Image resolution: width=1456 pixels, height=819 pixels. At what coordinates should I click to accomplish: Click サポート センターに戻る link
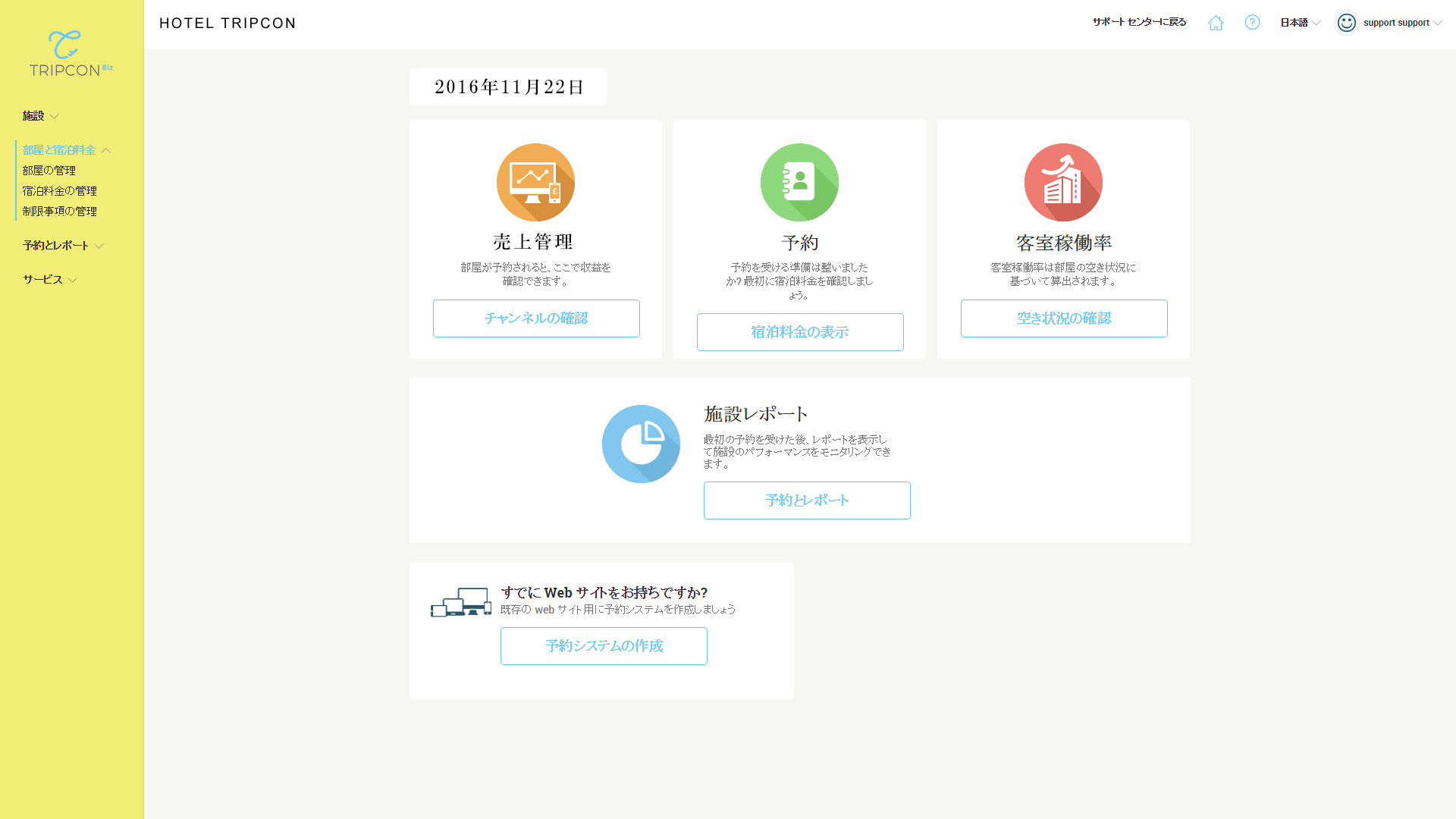pos(1139,23)
